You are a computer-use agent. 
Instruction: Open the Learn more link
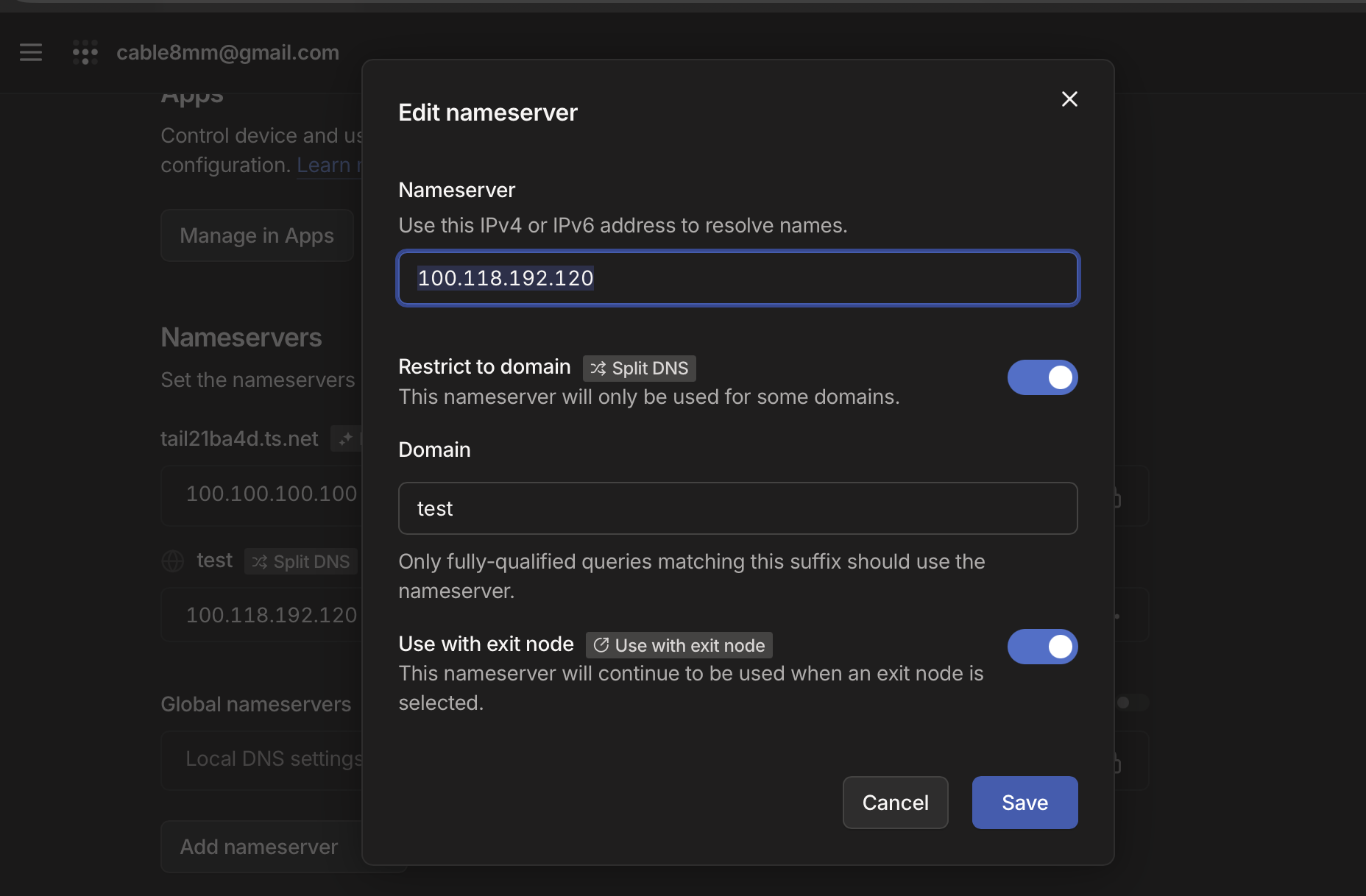[x=329, y=165]
